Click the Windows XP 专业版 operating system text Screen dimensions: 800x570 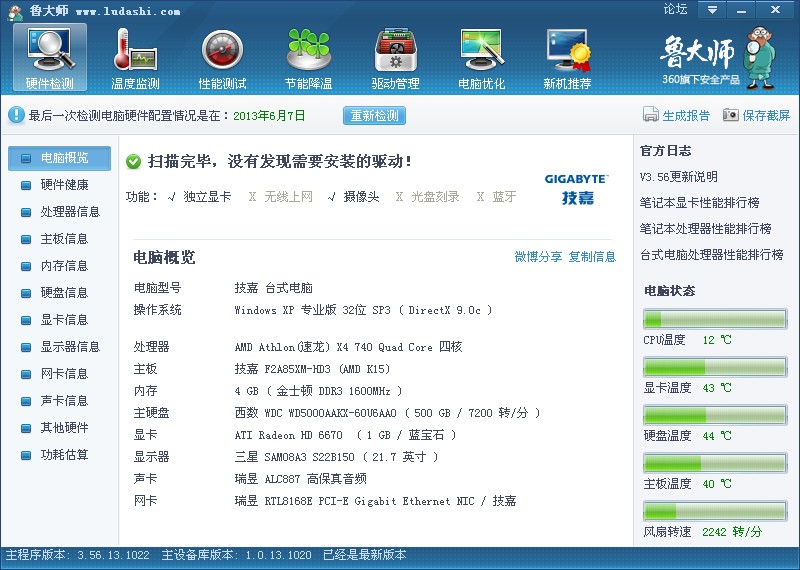tap(363, 310)
